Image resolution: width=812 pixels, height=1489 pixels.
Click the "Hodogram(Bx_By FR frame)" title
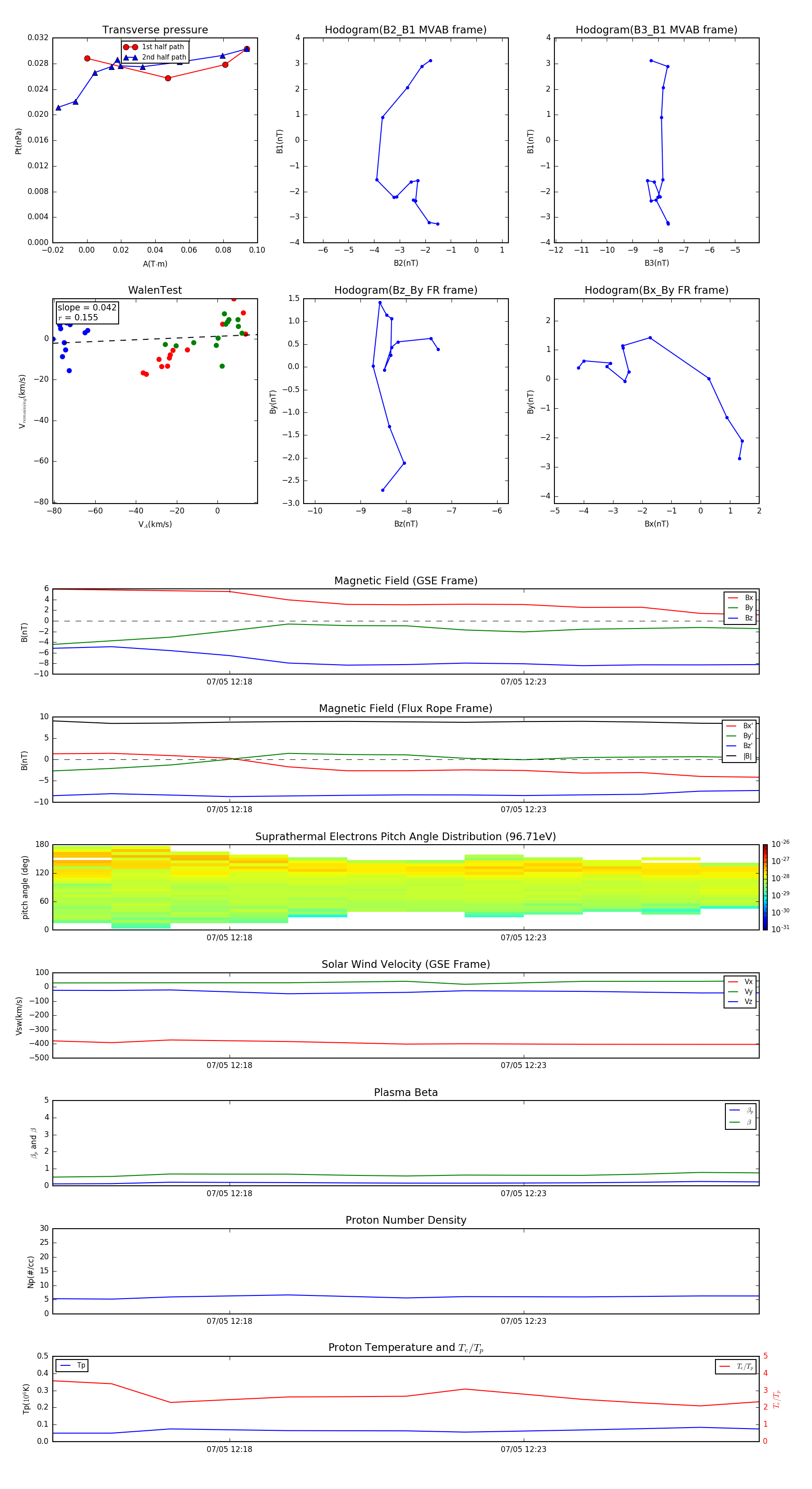656,290
